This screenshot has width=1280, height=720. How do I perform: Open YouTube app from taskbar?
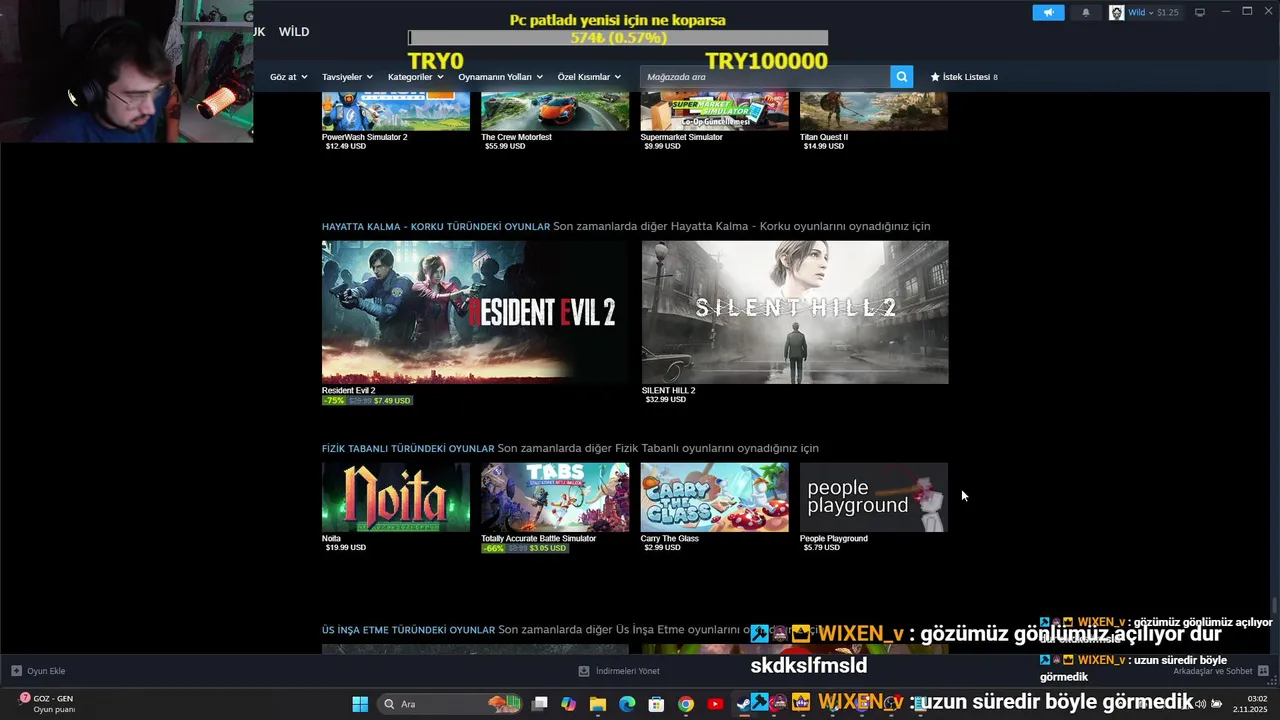tap(715, 704)
